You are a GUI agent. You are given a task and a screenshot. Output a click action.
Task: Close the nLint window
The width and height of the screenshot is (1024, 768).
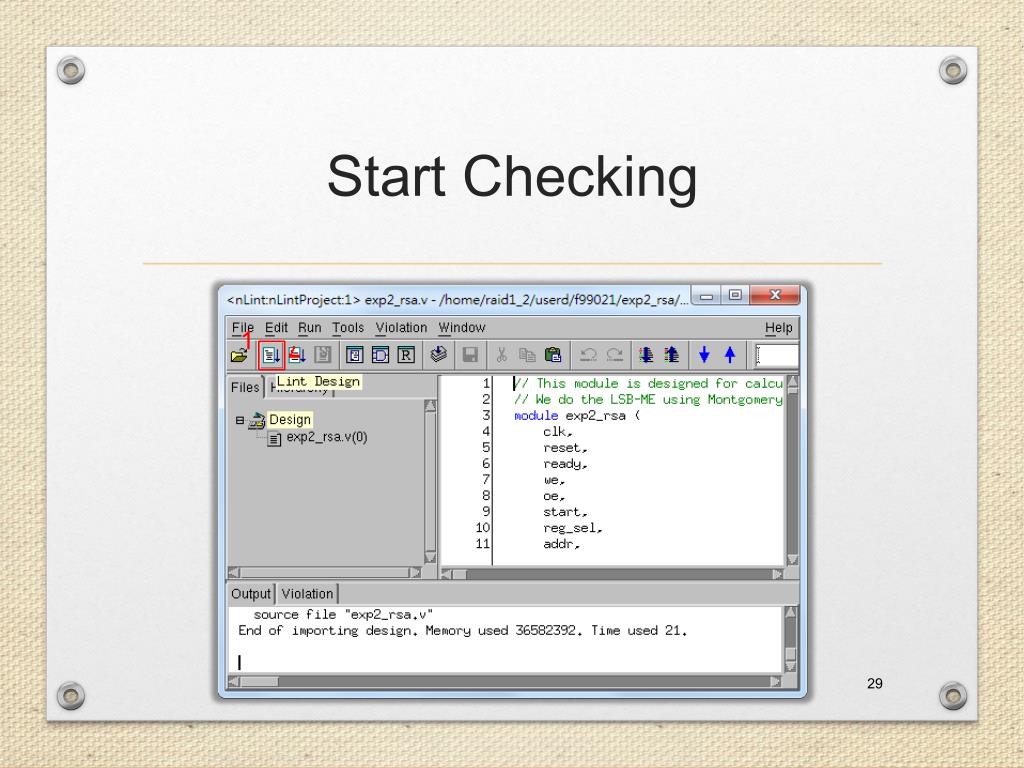coord(775,295)
